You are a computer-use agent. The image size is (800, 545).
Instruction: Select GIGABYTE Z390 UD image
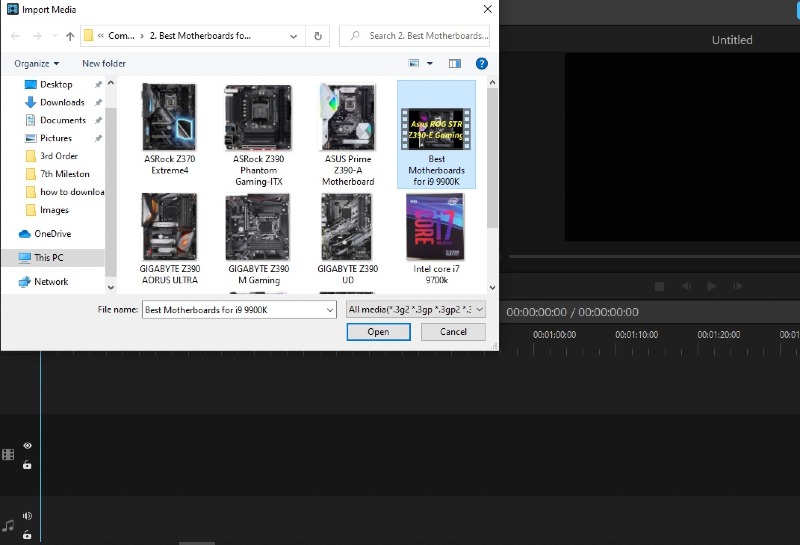tap(347, 239)
